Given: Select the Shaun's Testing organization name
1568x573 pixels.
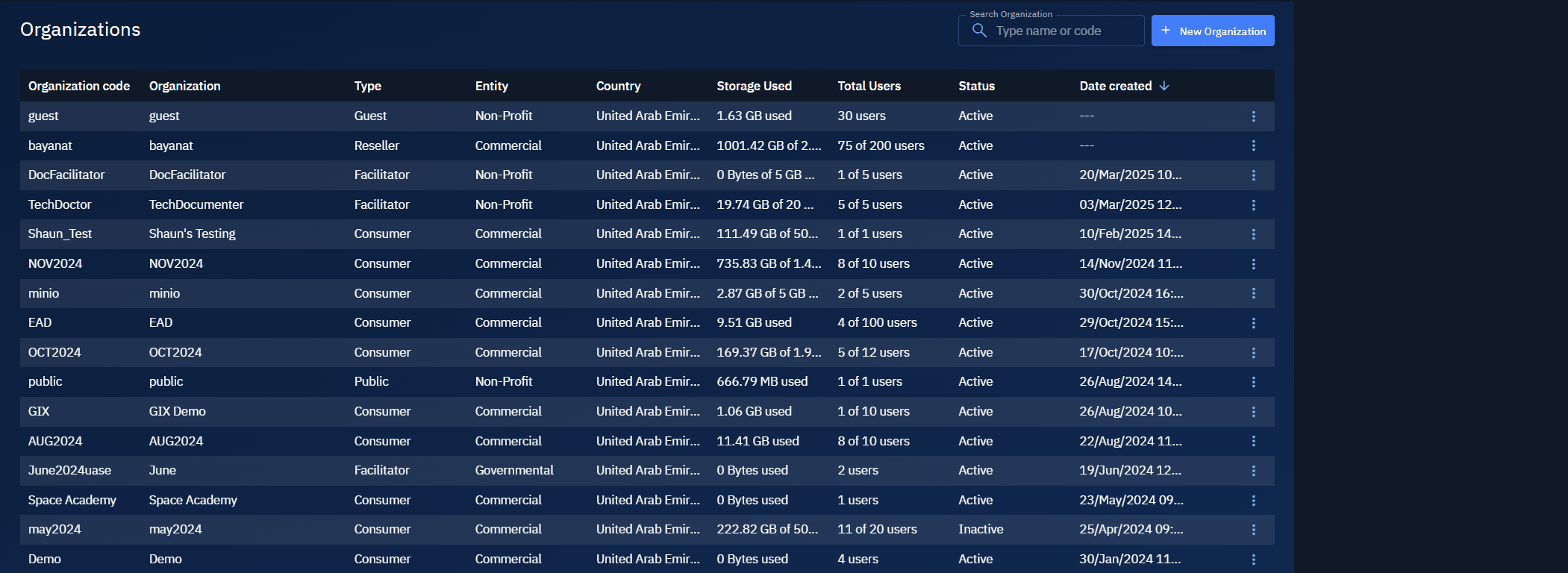Looking at the screenshot, I should click(x=192, y=234).
